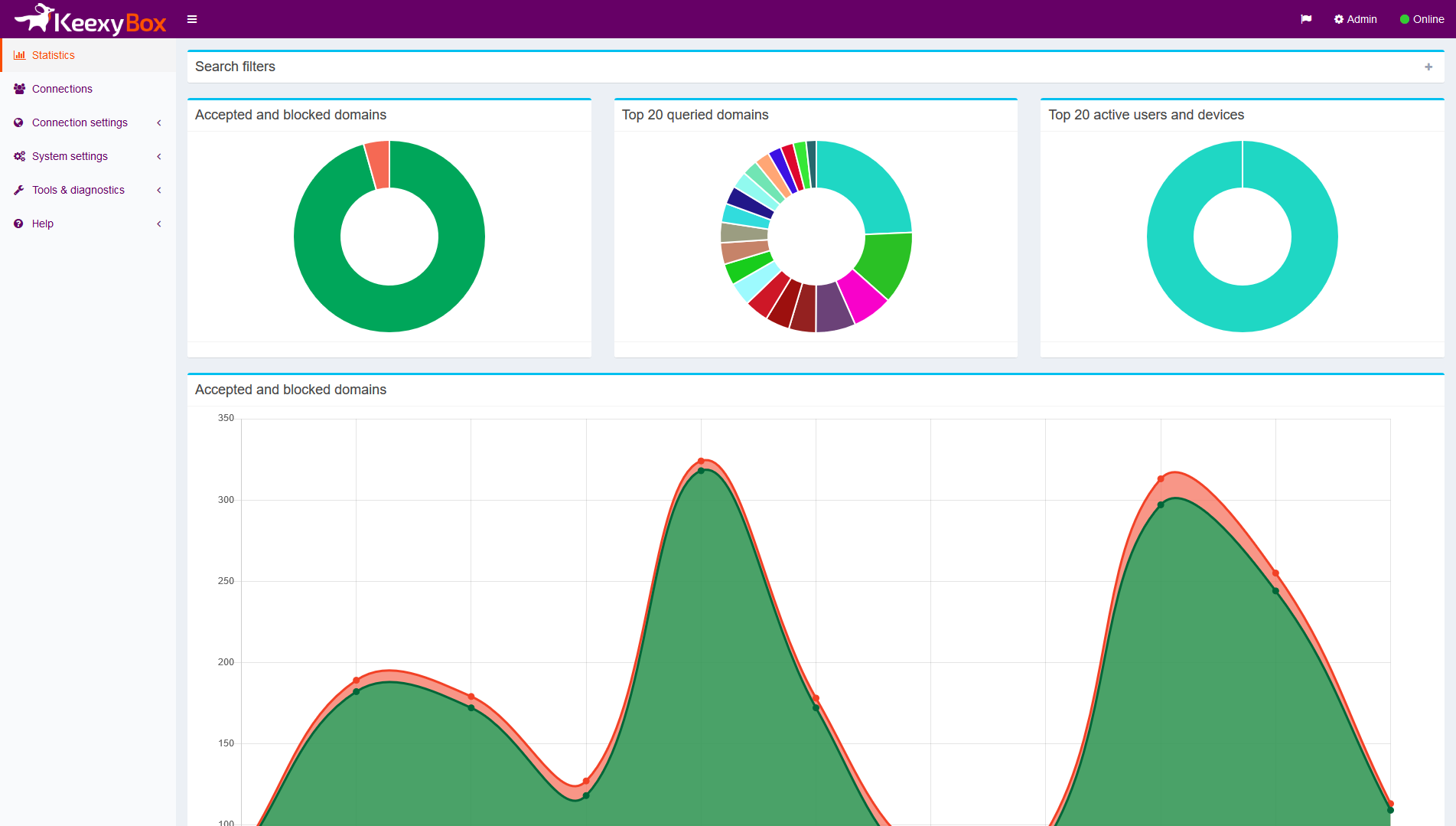The width and height of the screenshot is (1456, 826).
Task: Open the Statistics menu item
Action: point(88,55)
